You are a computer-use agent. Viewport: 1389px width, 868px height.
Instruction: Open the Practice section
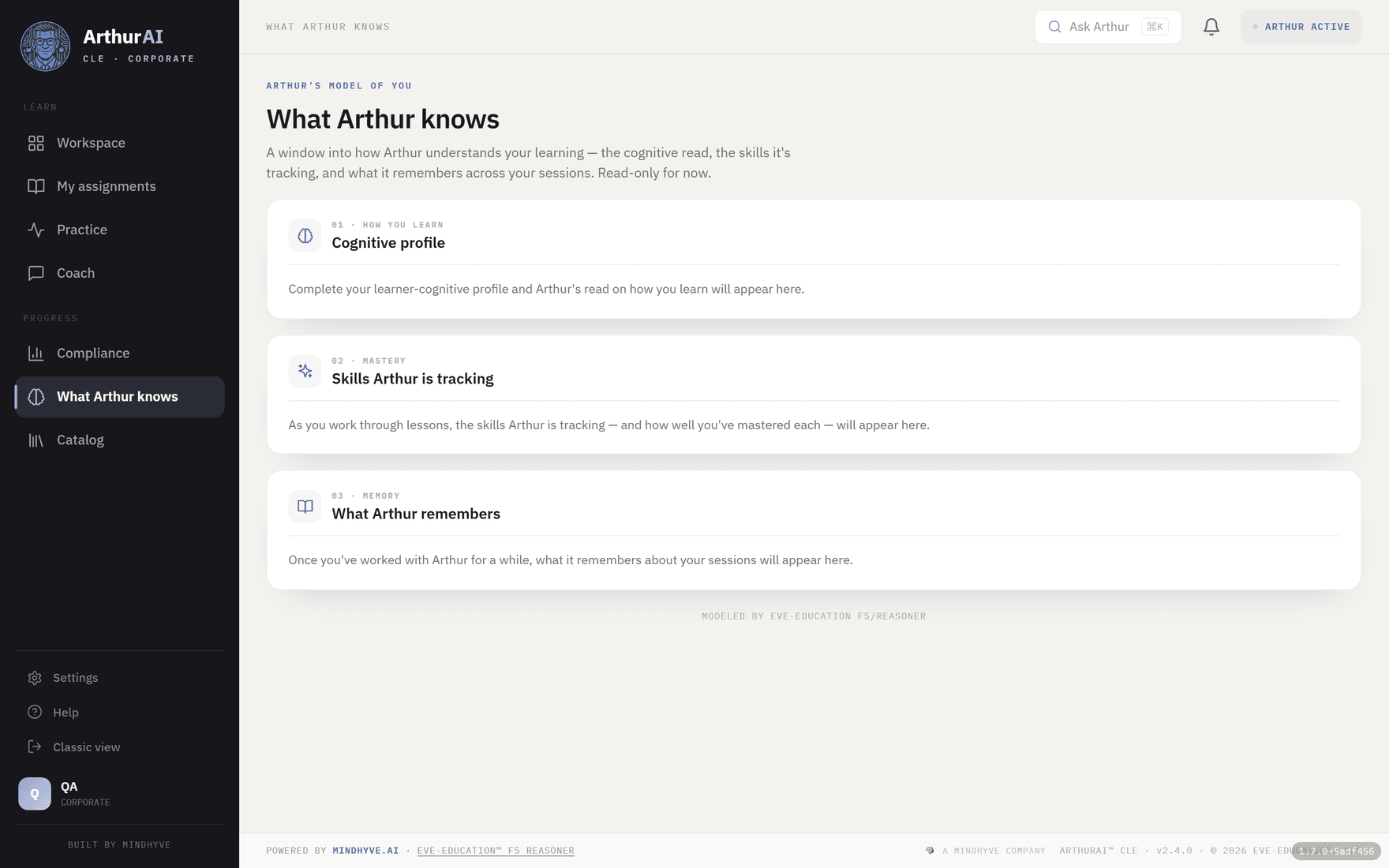[119, 230]
